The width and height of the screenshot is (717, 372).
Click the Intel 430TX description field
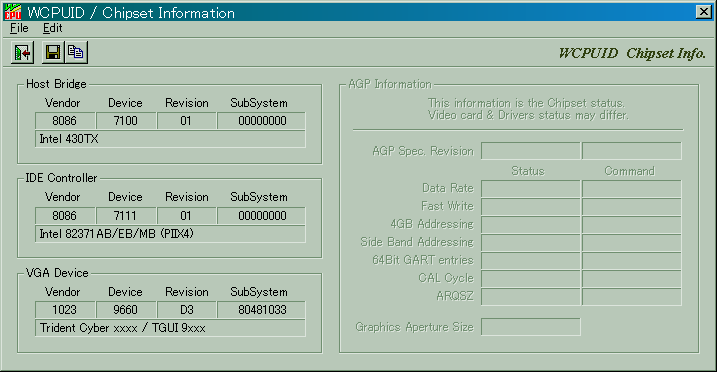[x=170, y=139]
